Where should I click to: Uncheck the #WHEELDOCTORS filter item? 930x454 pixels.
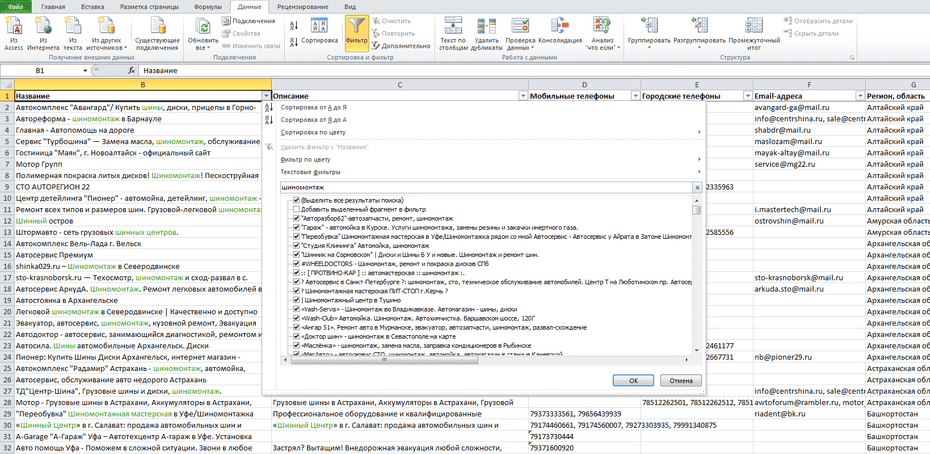point(297,263)
